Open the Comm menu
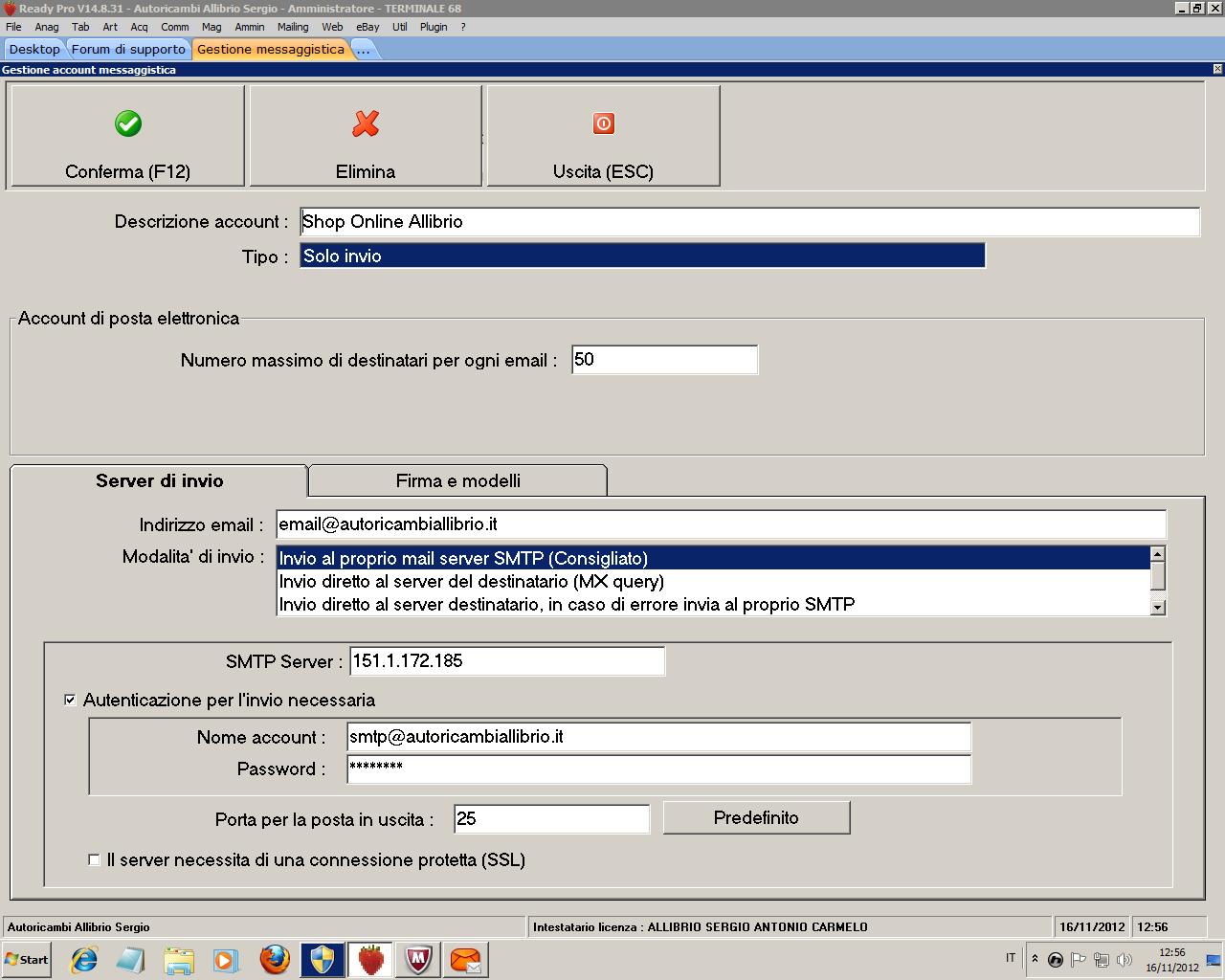Screen dimensions: 1225x980 click(x=174, y=27)
